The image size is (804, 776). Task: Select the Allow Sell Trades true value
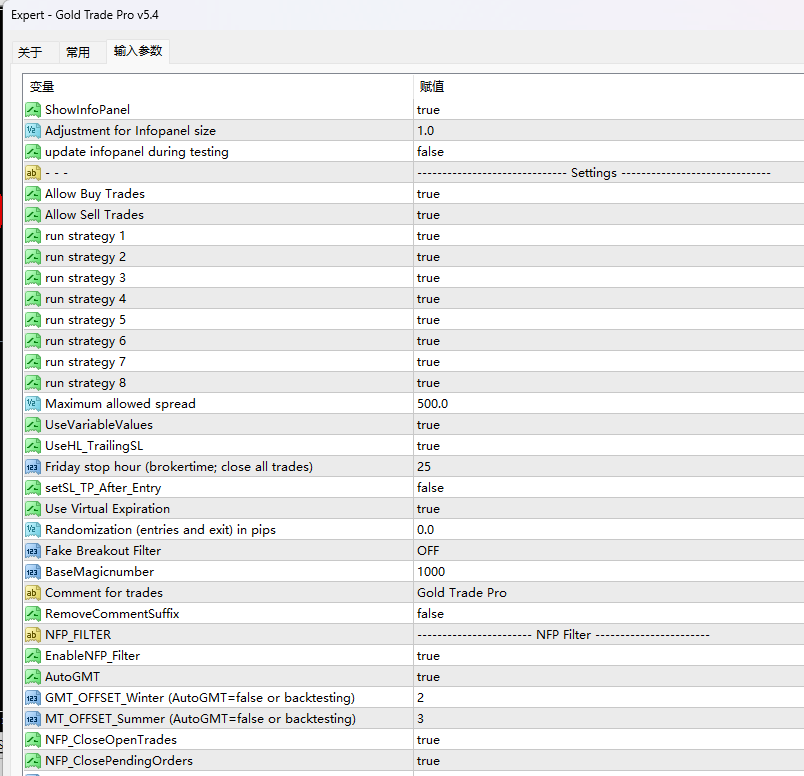pos(428,215)
